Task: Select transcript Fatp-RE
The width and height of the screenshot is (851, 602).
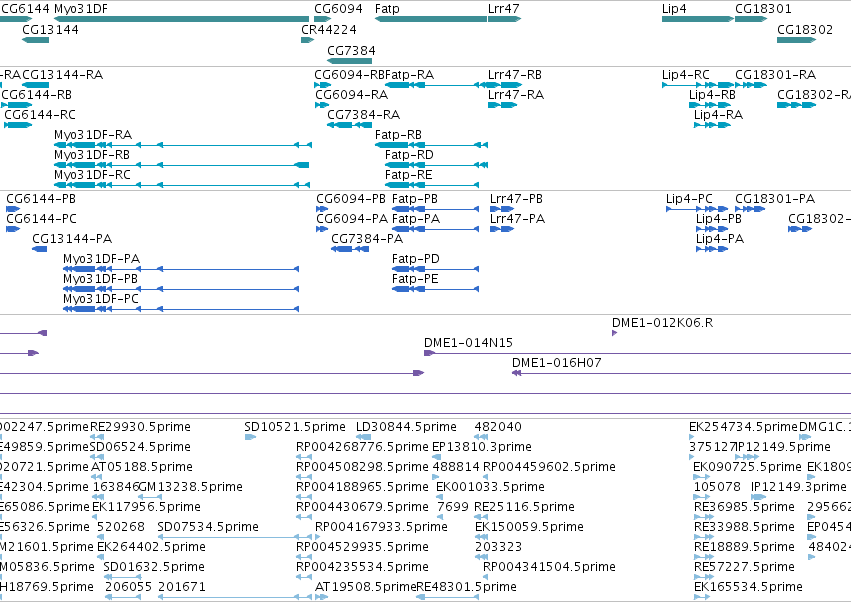Action: click(432, 185)
